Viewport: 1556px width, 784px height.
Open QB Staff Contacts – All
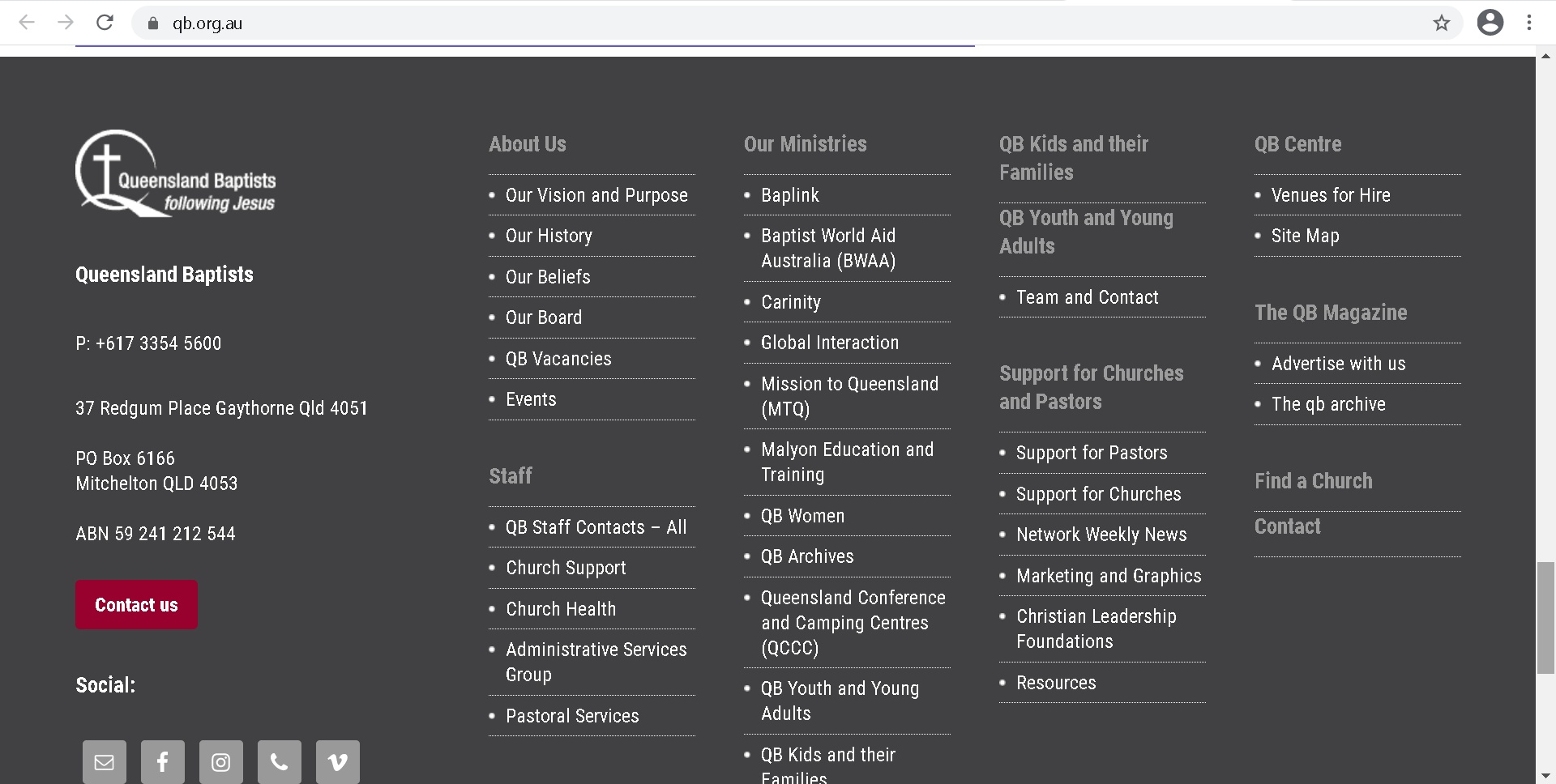point(596,527)
